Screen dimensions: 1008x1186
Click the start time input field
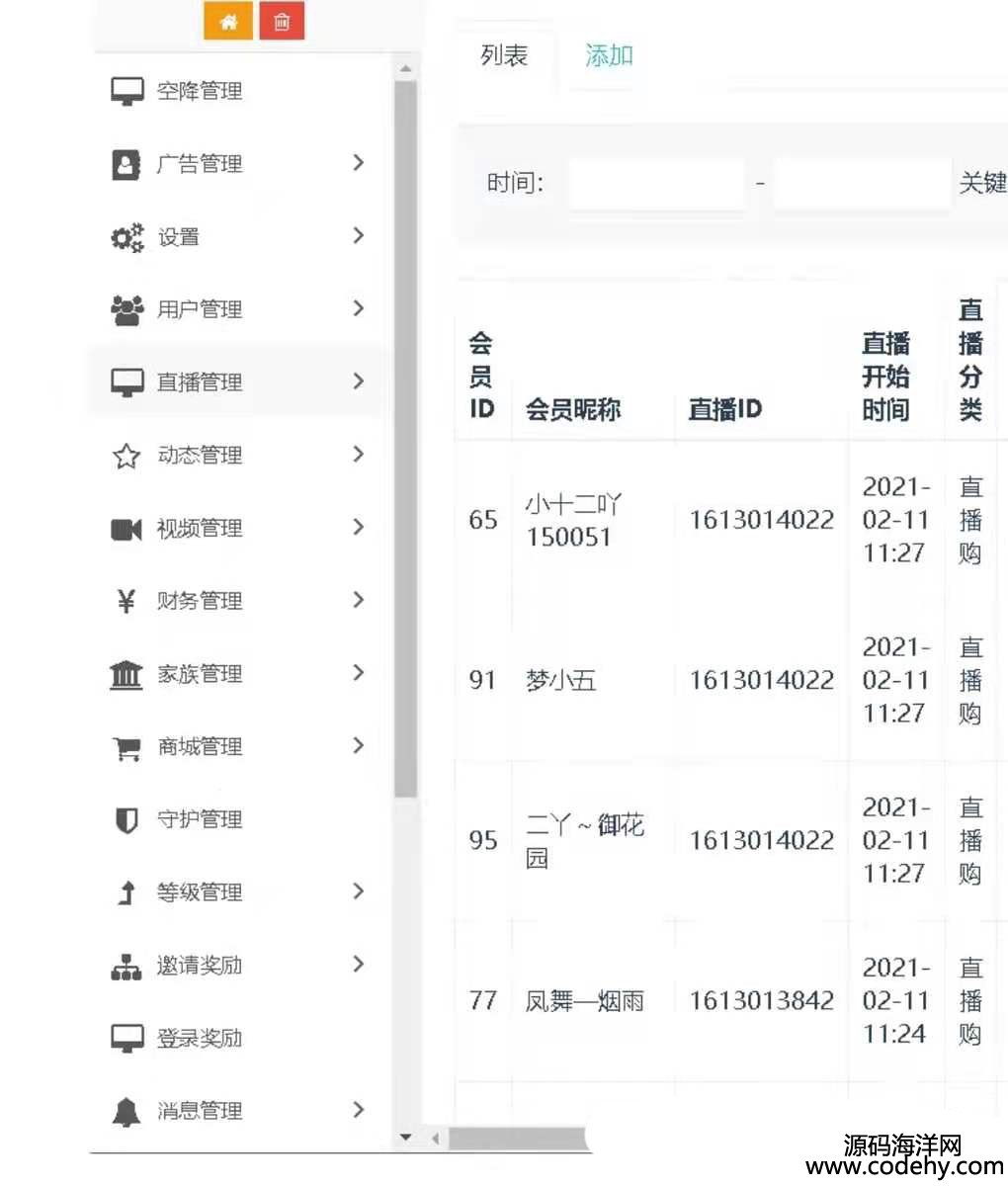tap(656, 184)
